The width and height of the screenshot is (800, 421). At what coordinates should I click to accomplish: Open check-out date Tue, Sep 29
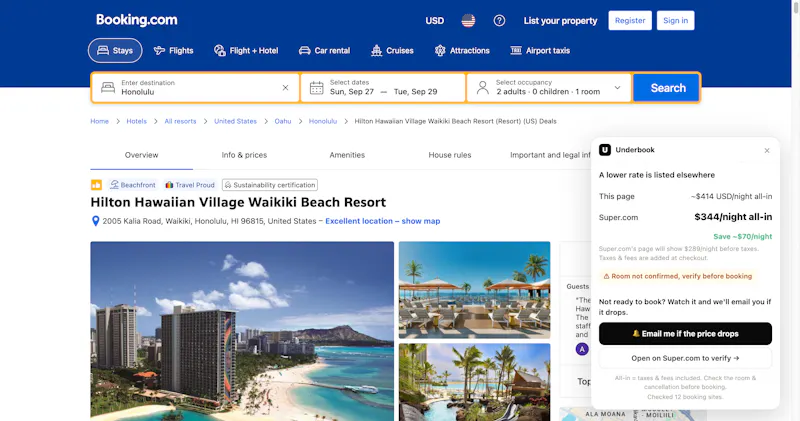415,92
